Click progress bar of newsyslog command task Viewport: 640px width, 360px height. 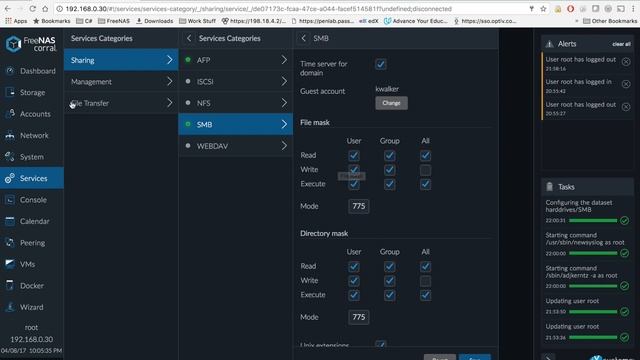point(593,253)
